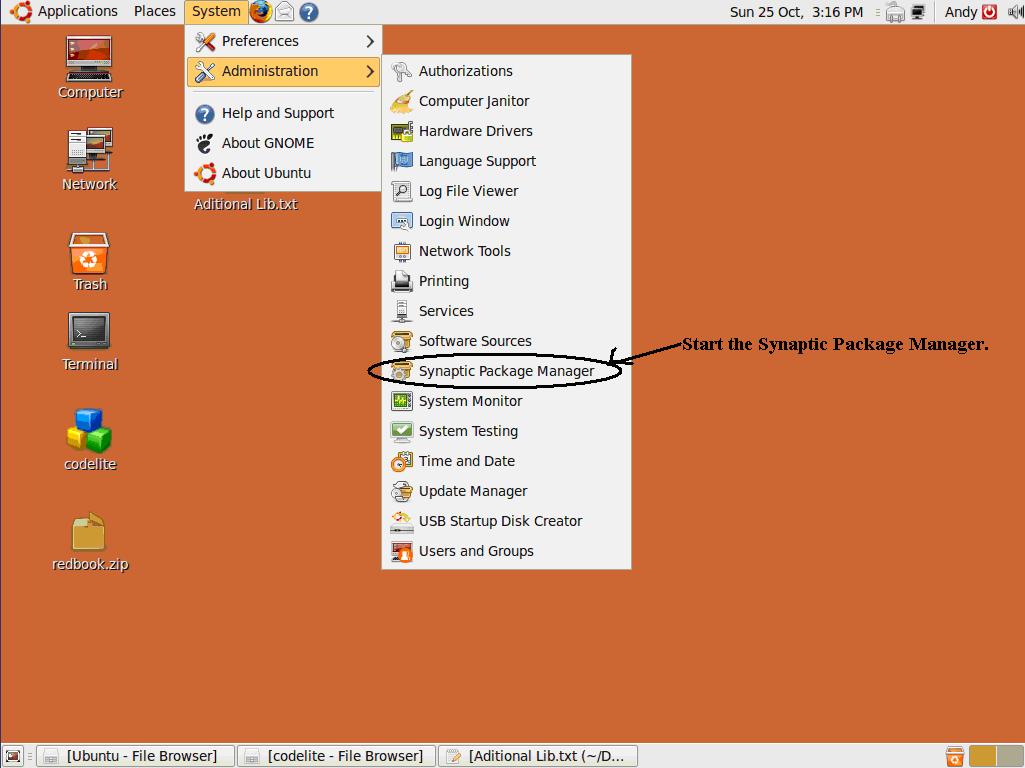Choose Login Window label
Screen dimensions: 1025x768
coord(464,222)
